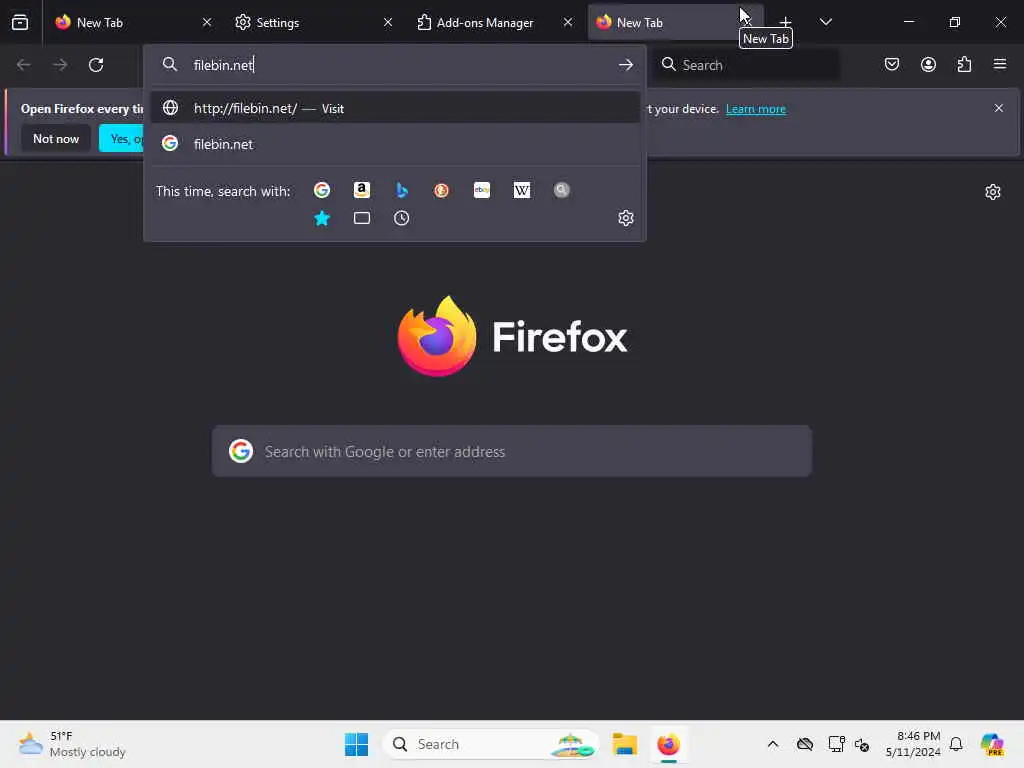
Task: Click the Not now button
Action: [x=56, y=138]
